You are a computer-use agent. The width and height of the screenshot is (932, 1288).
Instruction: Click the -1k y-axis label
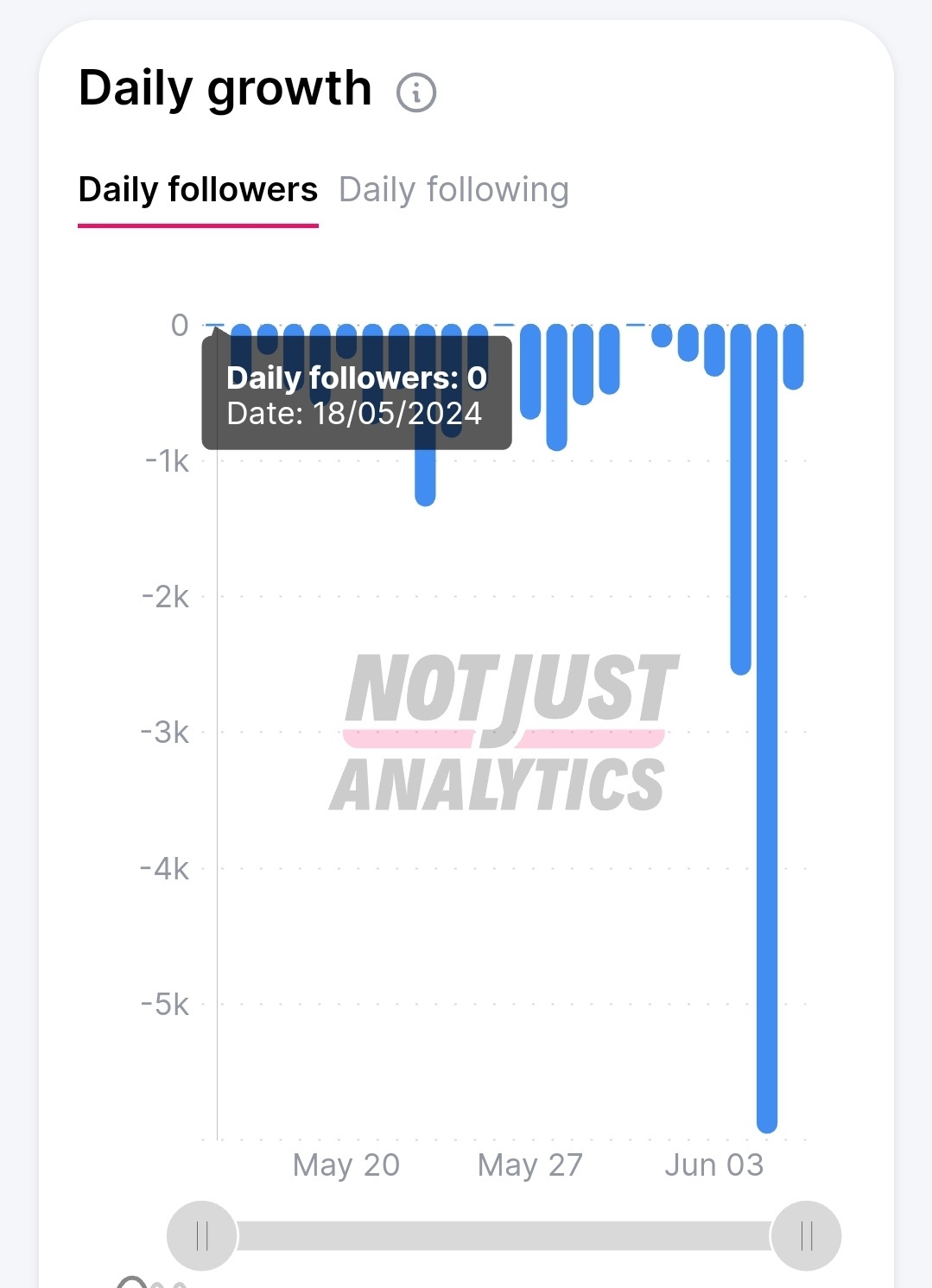click(x=167, y=461)
